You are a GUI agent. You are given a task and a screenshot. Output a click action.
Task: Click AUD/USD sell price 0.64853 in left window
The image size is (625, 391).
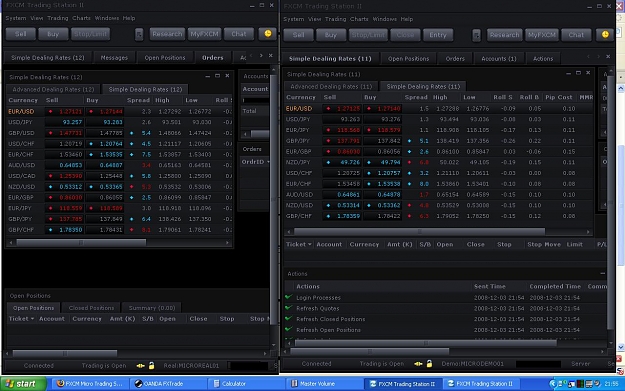[64, 165]
